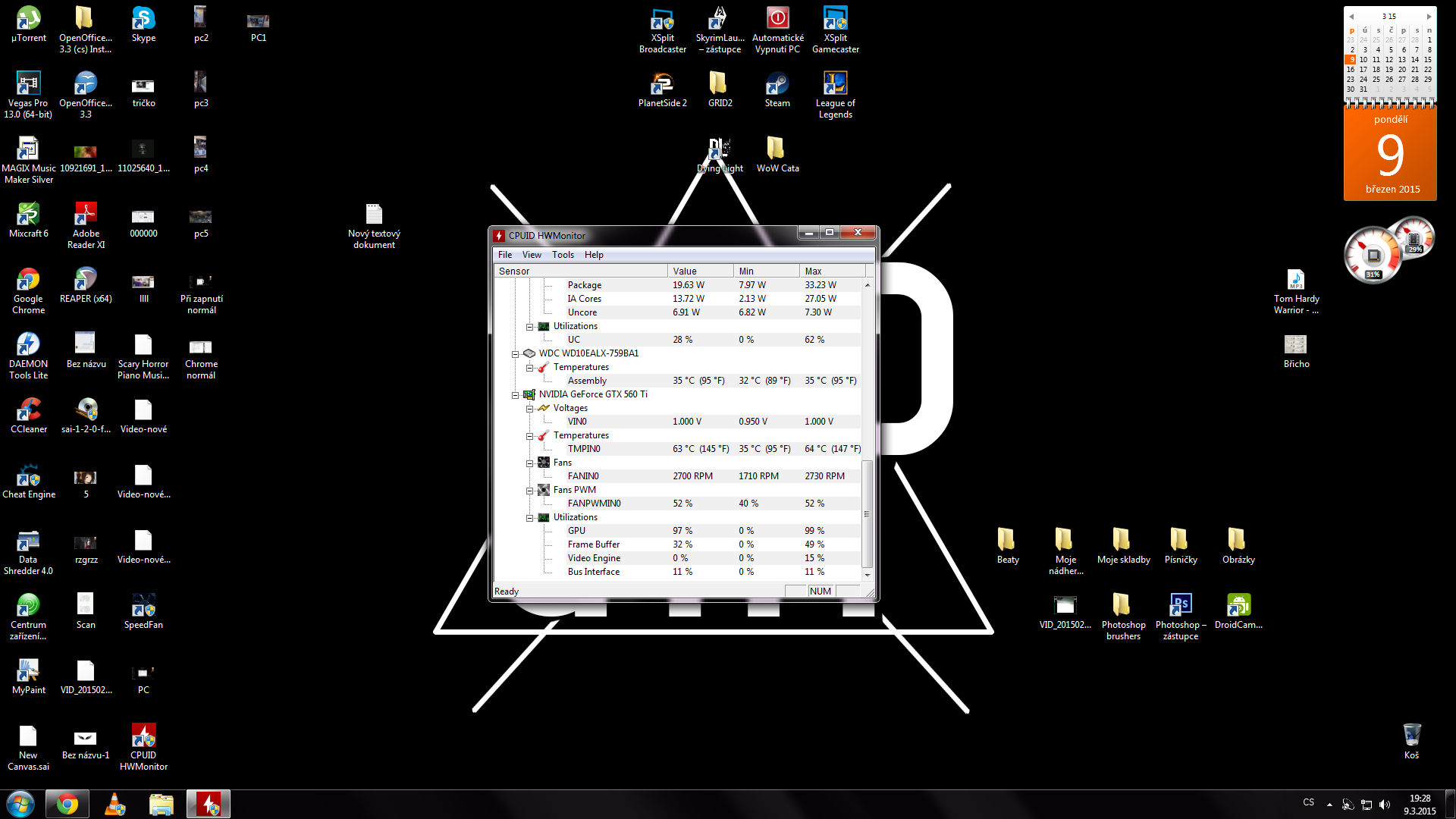Viewport: 1456px width, 819px height.
Task: Select the VIN0 voltage row
Action: click(x=678, y=422)
